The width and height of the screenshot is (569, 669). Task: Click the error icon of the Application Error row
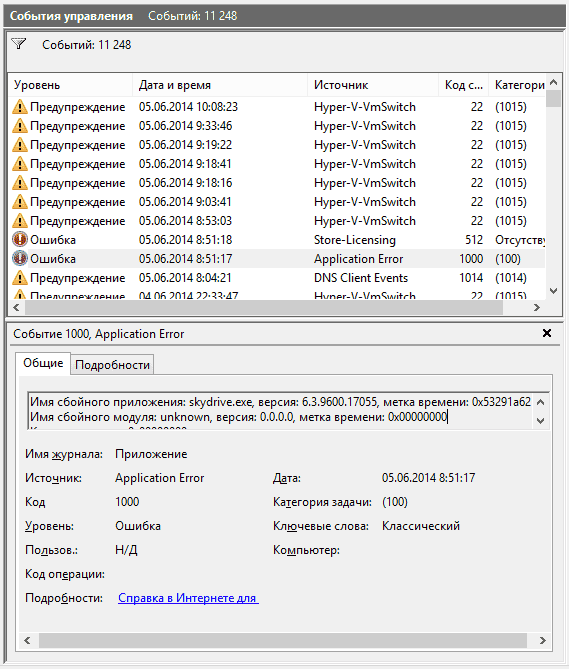pyautogui.click(x=20, y=259)
